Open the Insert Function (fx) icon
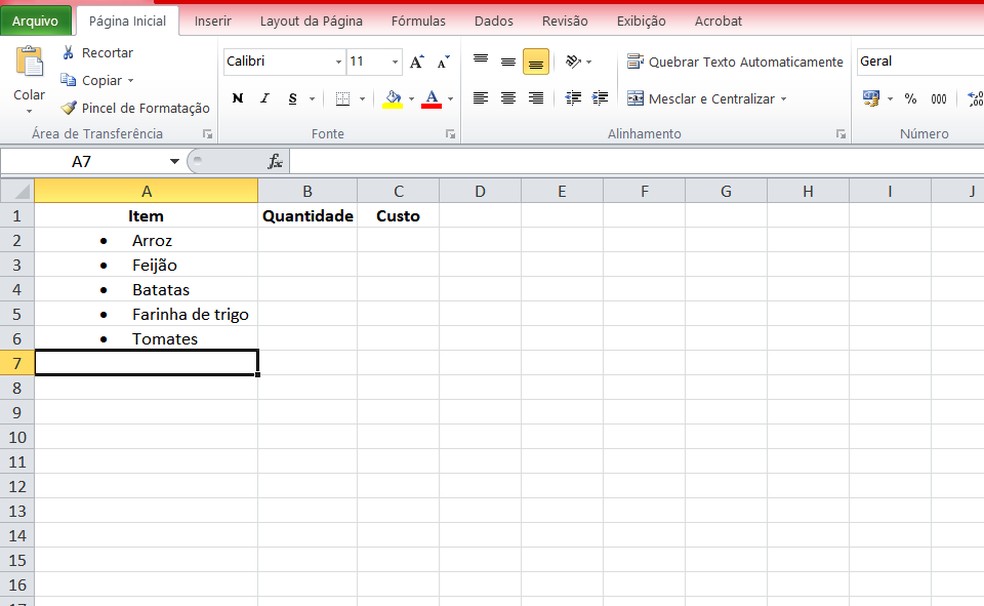This screenshot has height=606, width=984. (266, 161)
